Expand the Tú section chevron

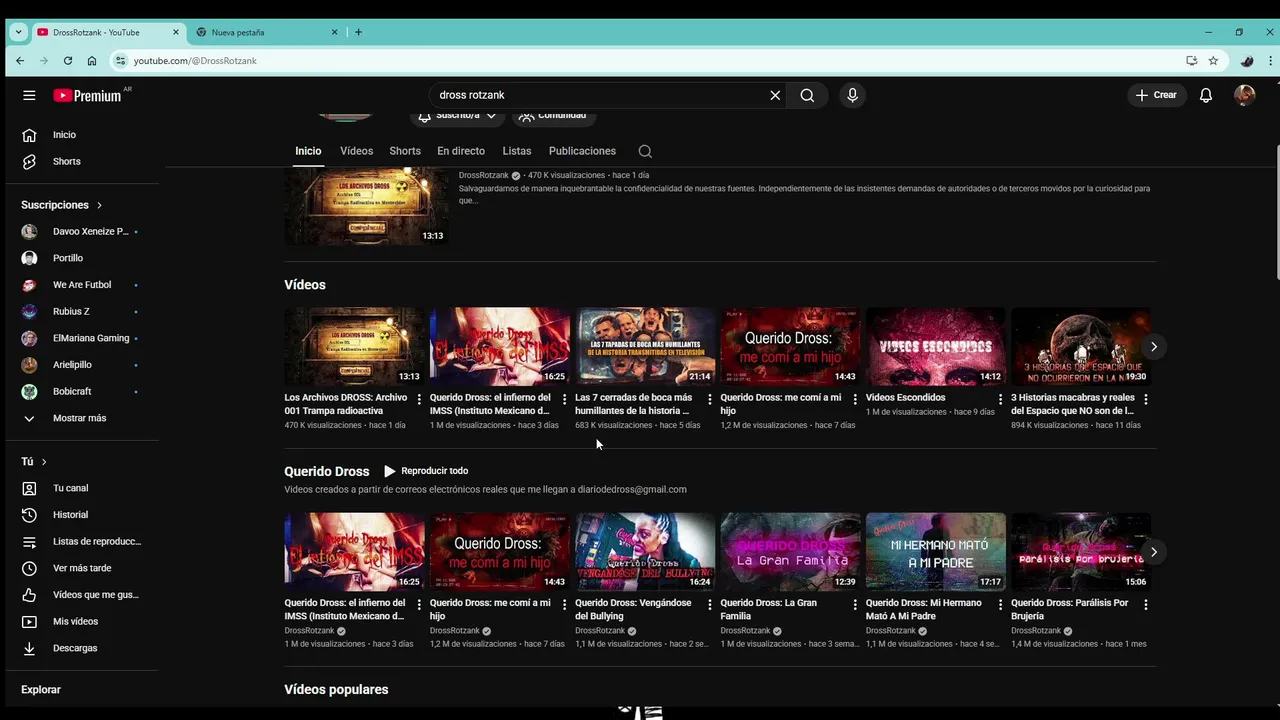click(44, 462)
